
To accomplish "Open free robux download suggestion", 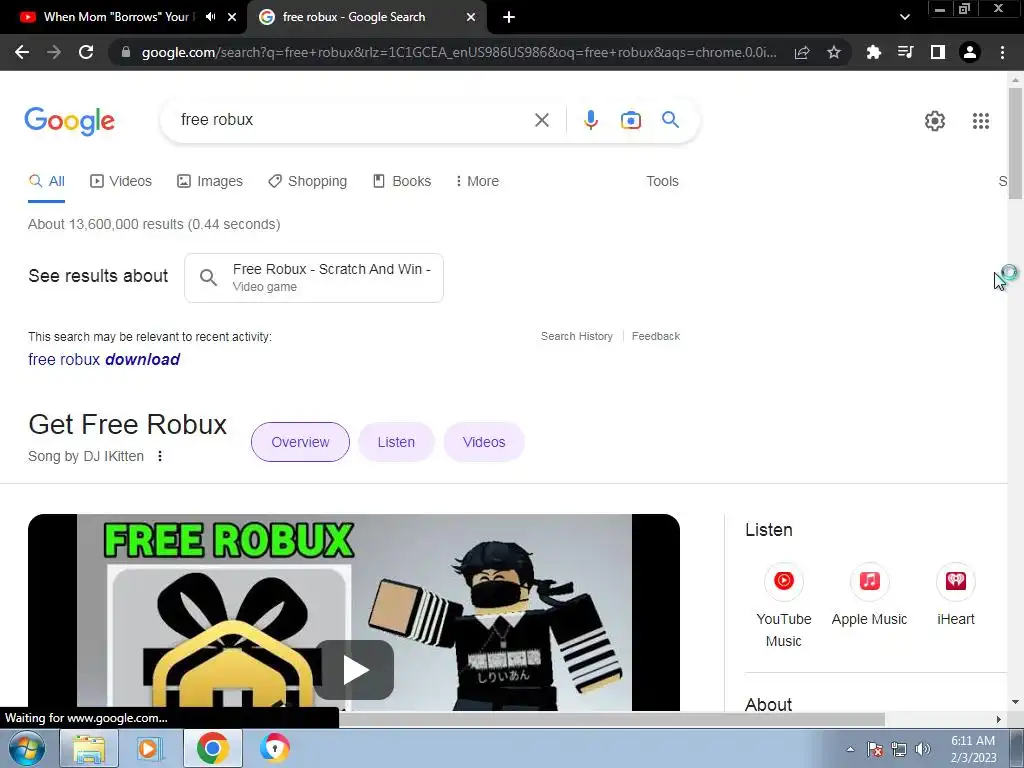I will 104,359.
